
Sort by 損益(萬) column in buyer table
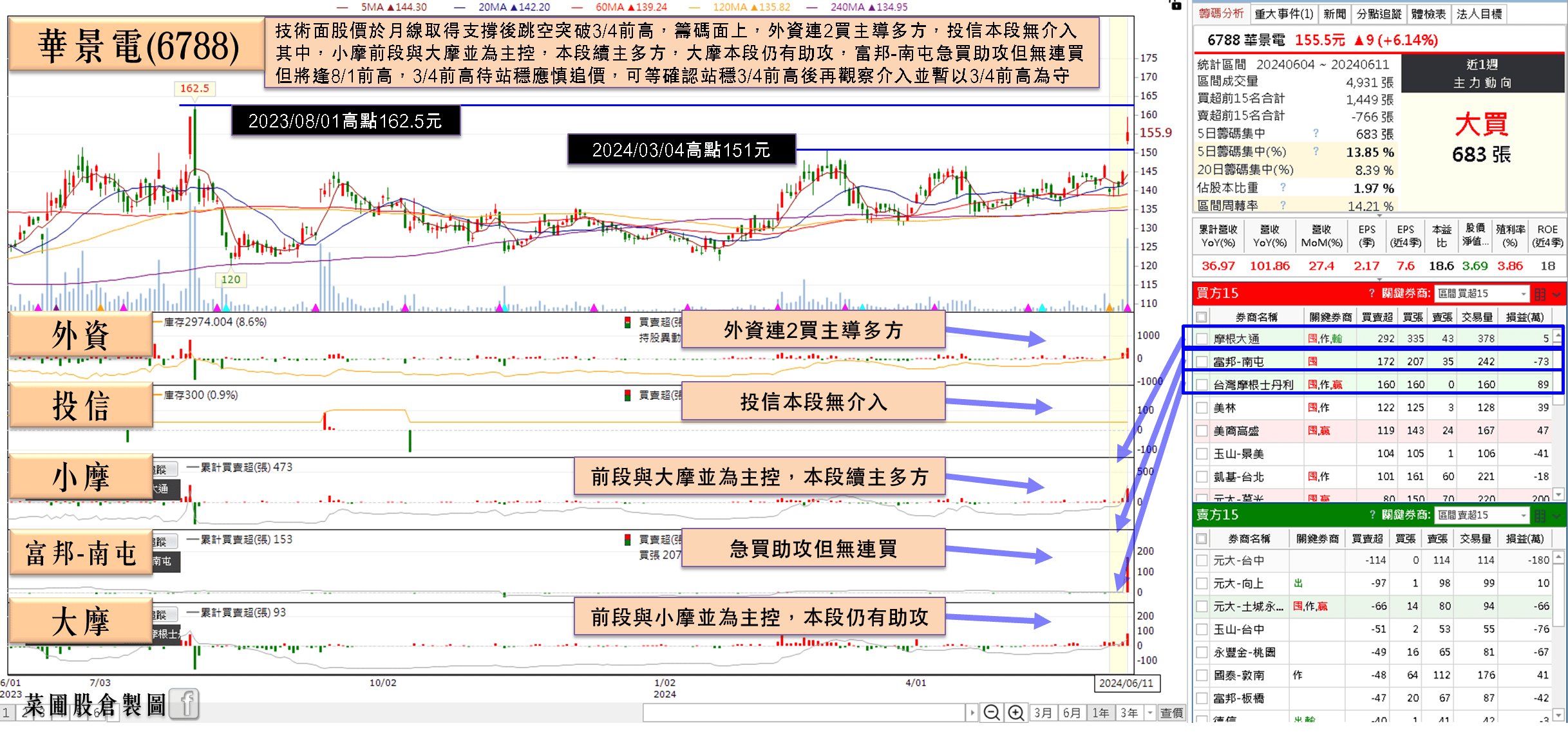pos(1524,317)
